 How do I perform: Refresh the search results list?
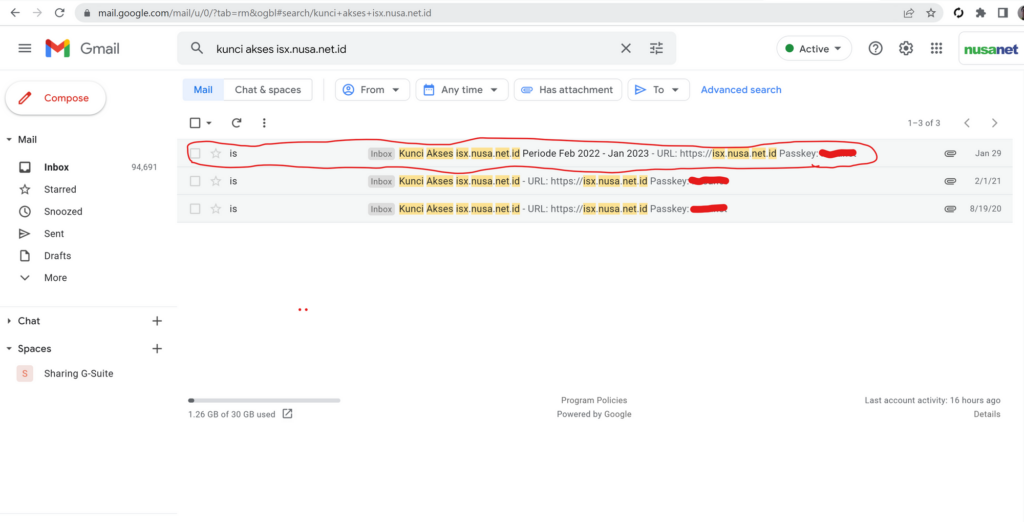pyautogui.click(x=236, y=123)
